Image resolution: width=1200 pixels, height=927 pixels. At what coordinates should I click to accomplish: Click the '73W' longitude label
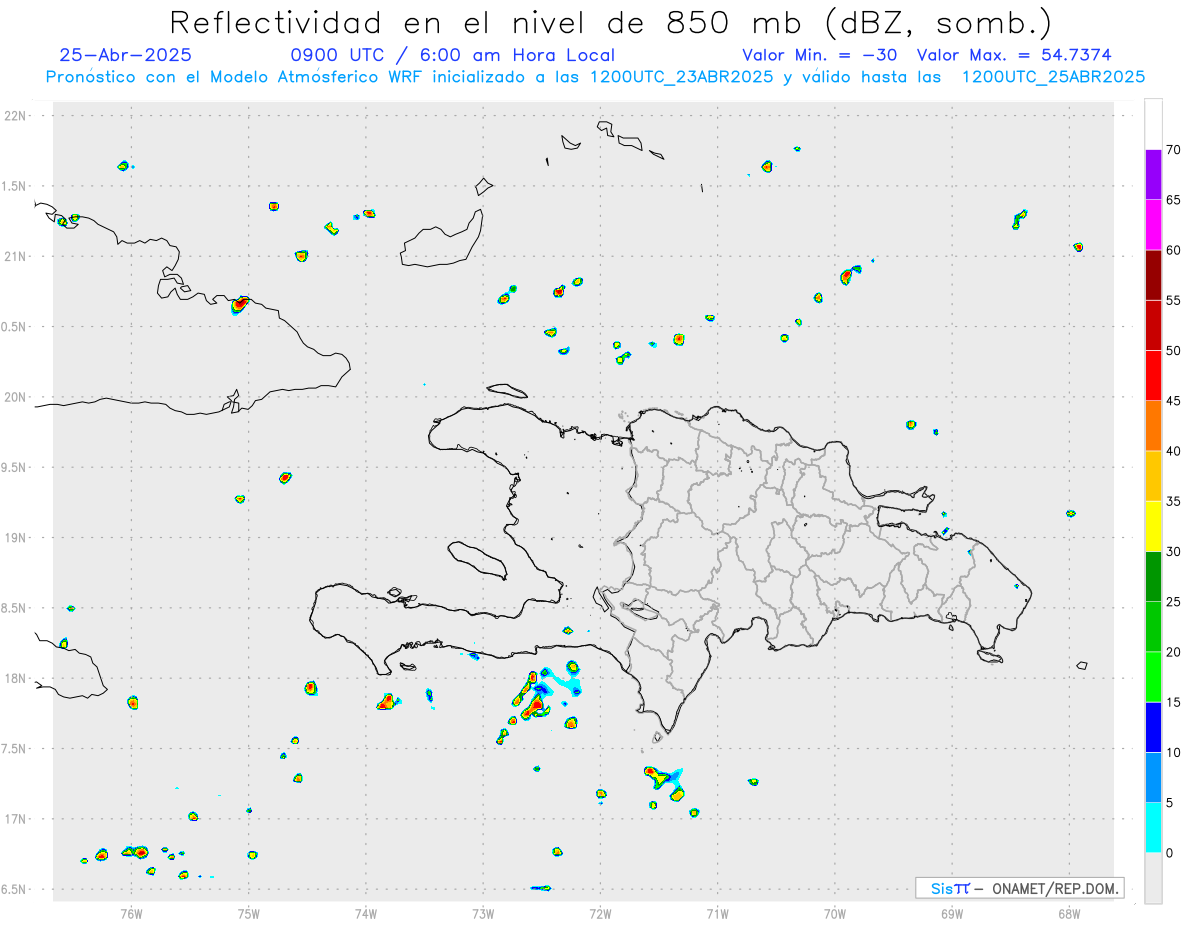483,913
